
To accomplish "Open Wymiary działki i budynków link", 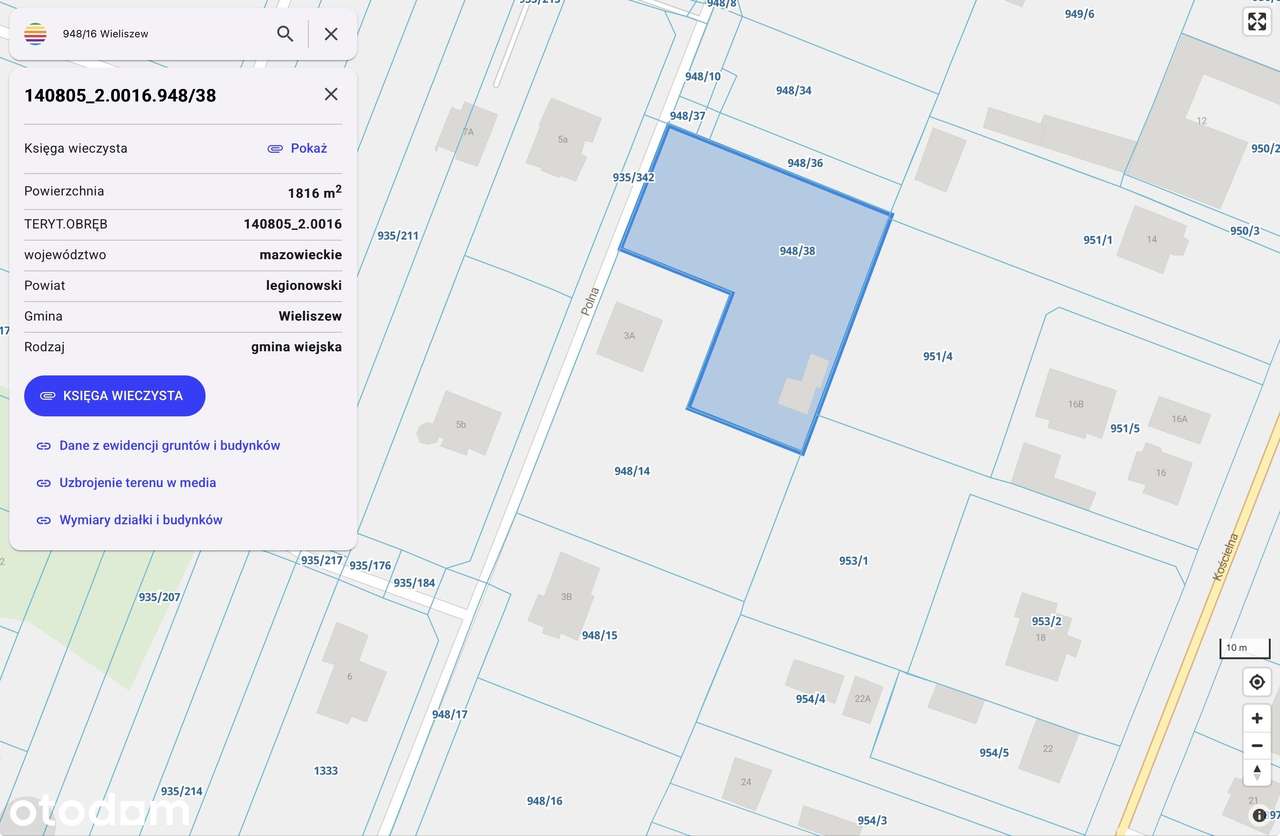I will pos(129,520).
